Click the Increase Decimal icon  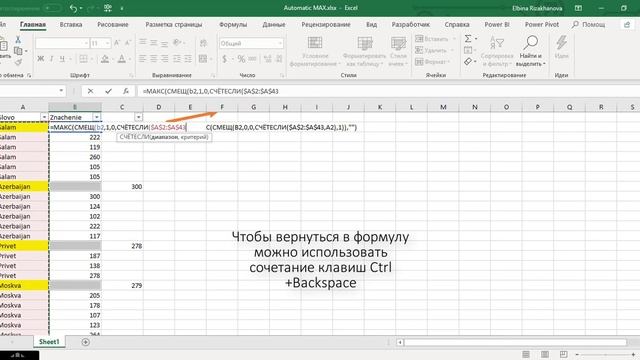click(x=268, y=59)
